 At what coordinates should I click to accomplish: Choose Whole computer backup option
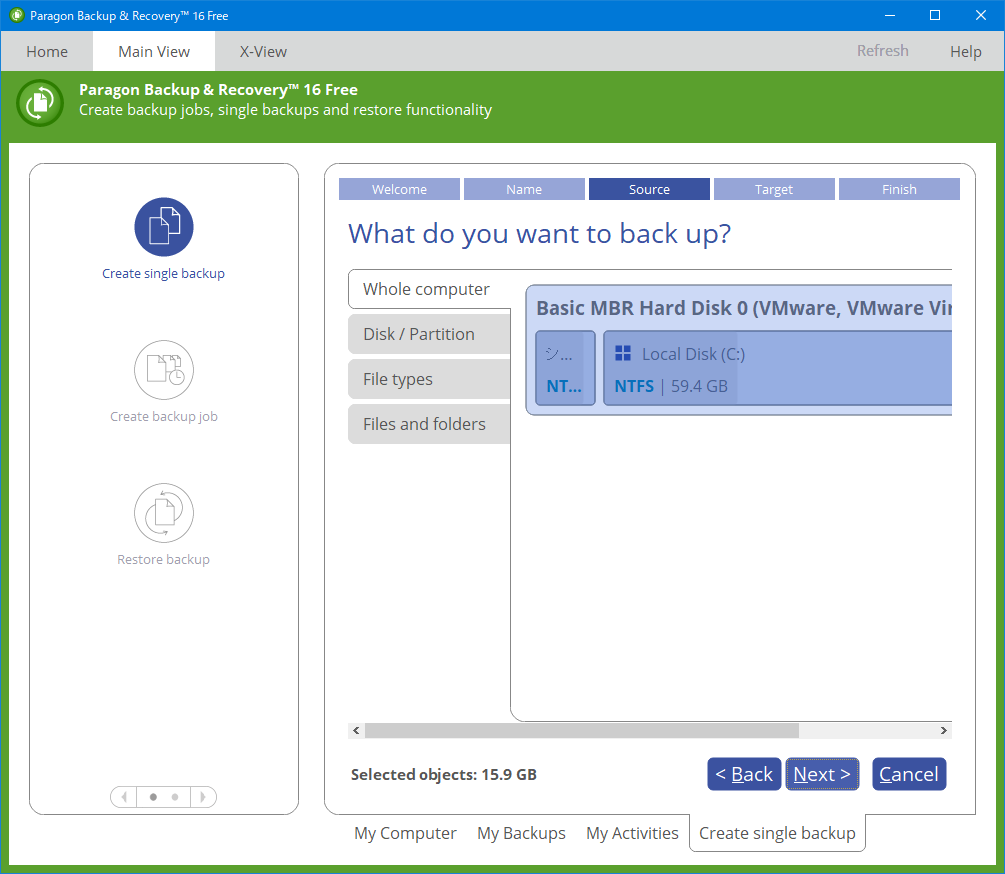[429, 289]
